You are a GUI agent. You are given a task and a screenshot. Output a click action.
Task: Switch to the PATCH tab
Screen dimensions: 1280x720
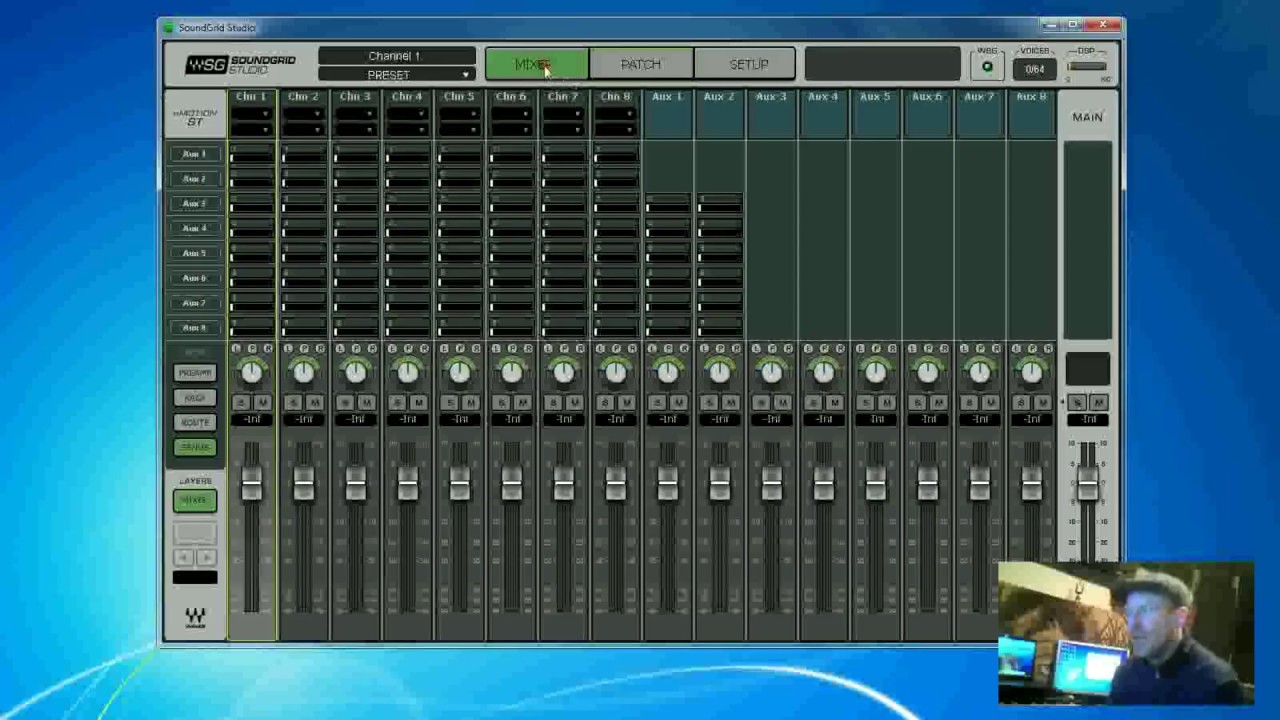(641, 65)
